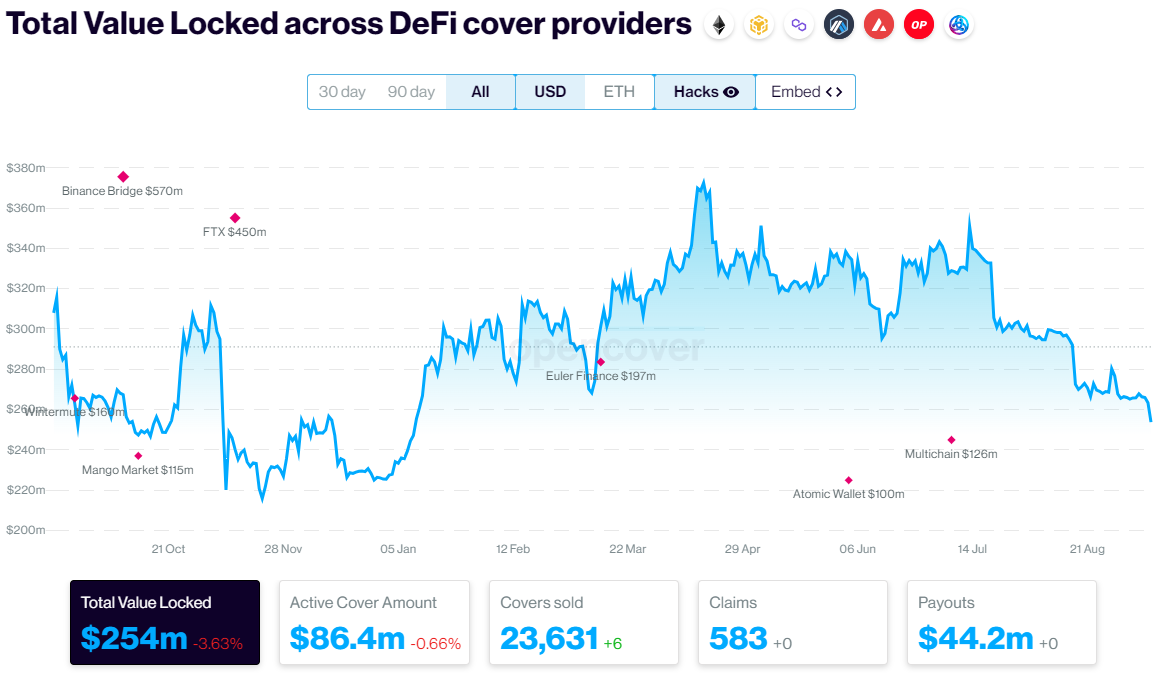Select the Ethereum chain icon
1170x675 pixels.
tap(719, 25)
